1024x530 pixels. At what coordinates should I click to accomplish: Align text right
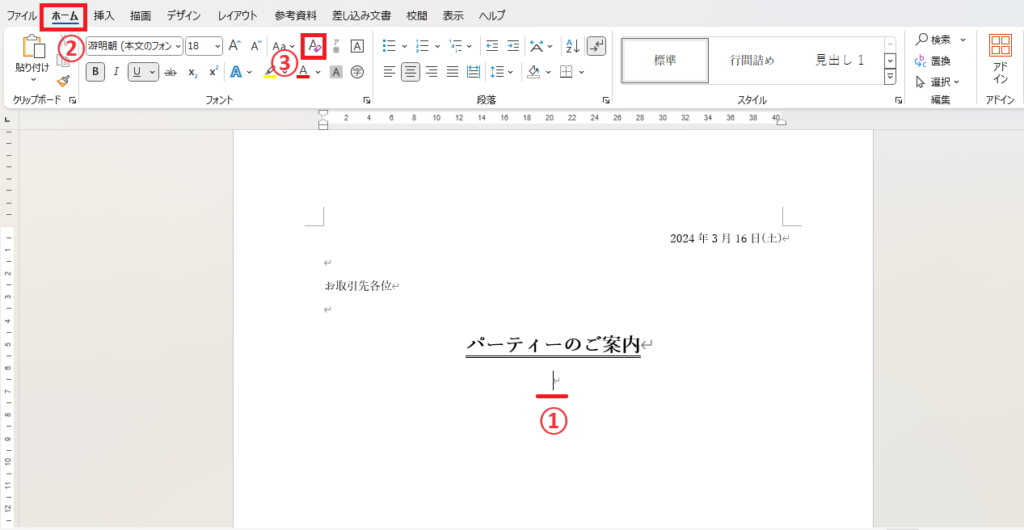pyautogui.click(x=431, y=72)
